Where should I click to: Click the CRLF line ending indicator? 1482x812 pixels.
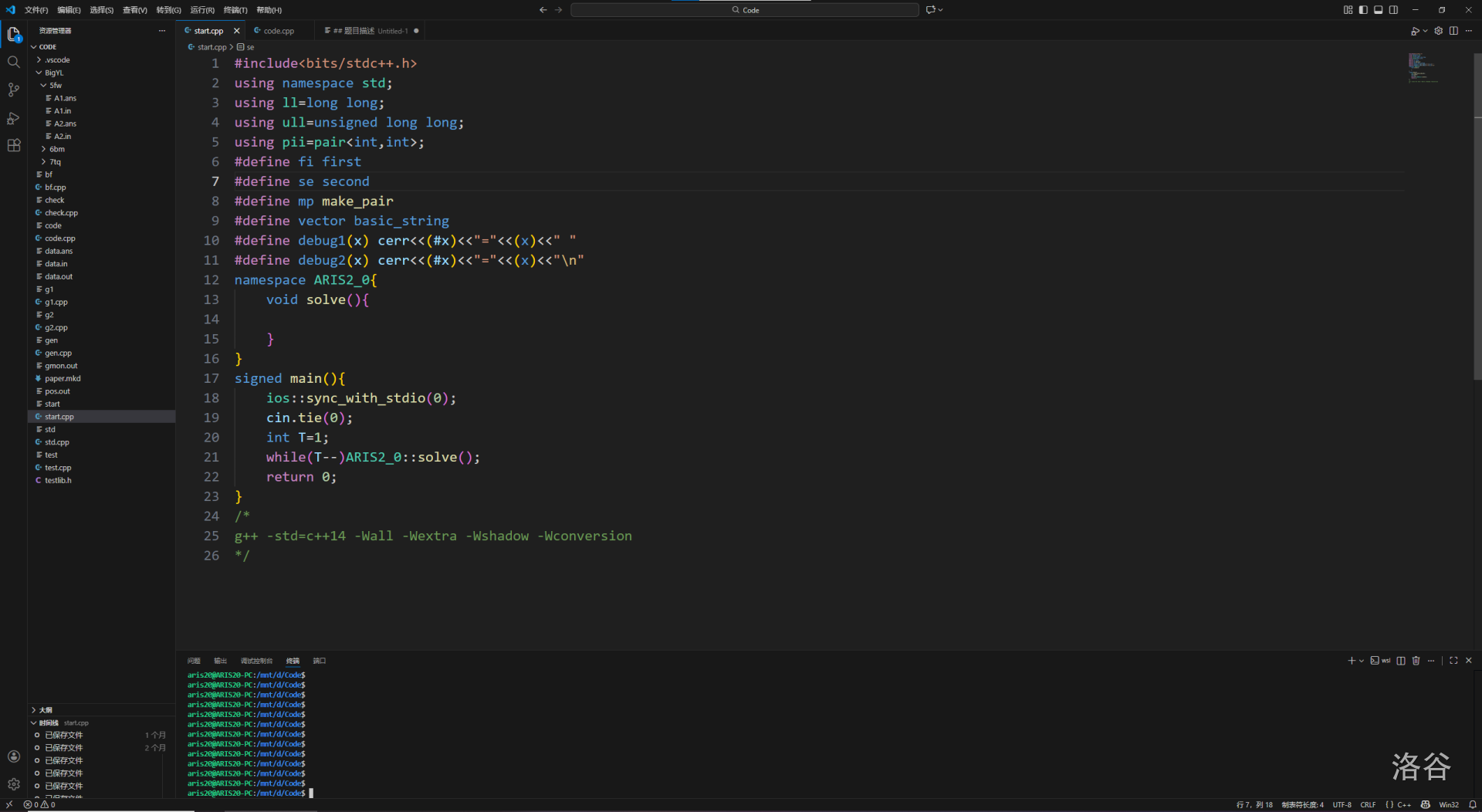(1368, 804)
